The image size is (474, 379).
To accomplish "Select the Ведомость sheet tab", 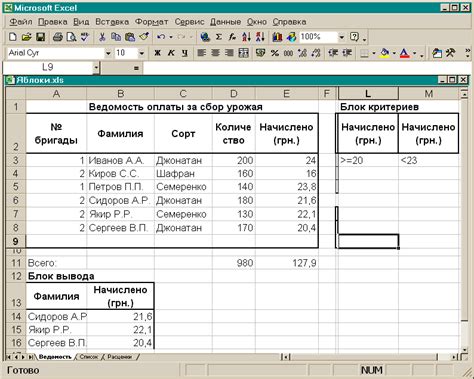I will click(55, 357).
